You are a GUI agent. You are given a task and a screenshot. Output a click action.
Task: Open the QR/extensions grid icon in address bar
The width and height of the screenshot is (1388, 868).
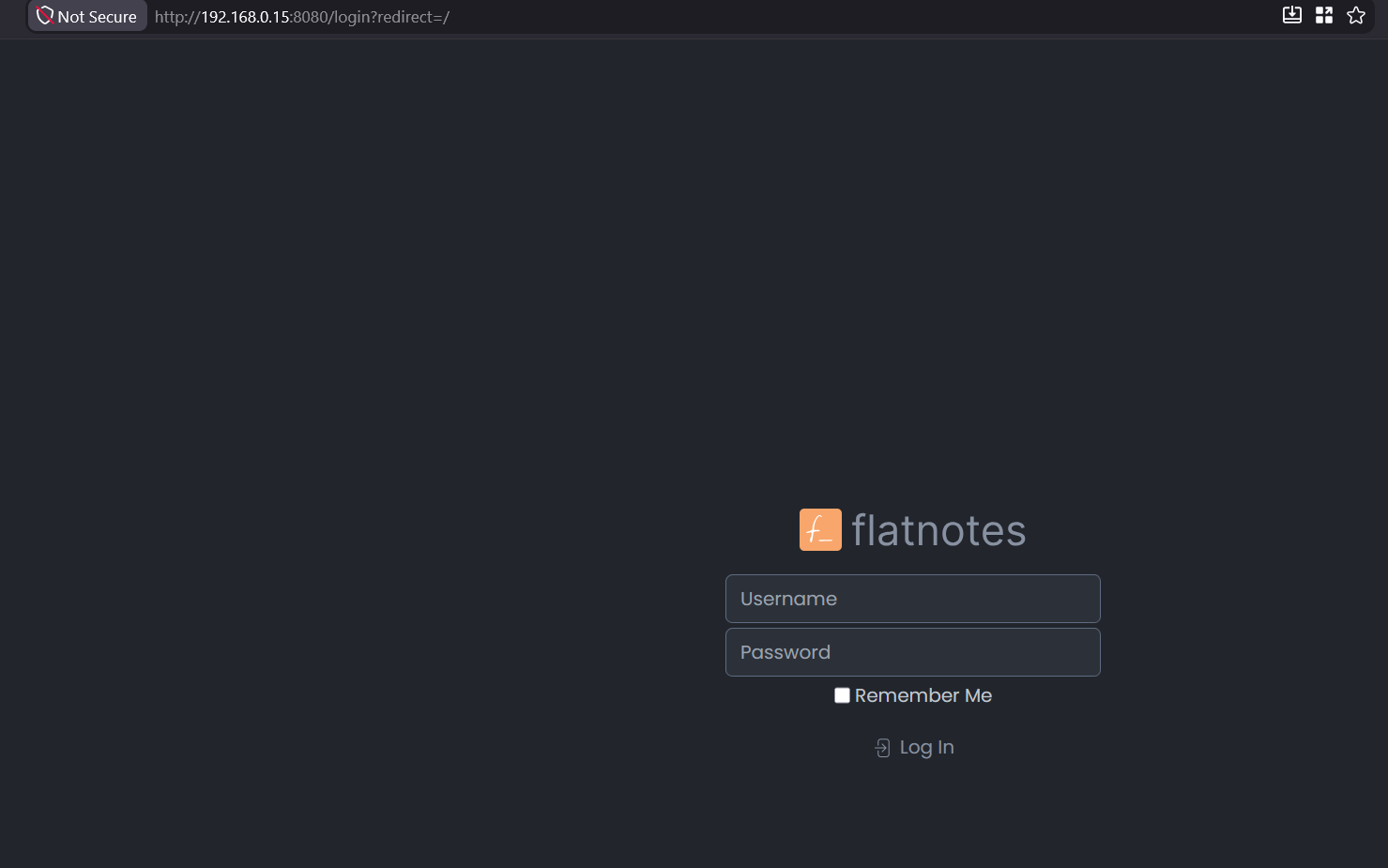tap(1324, 15)
